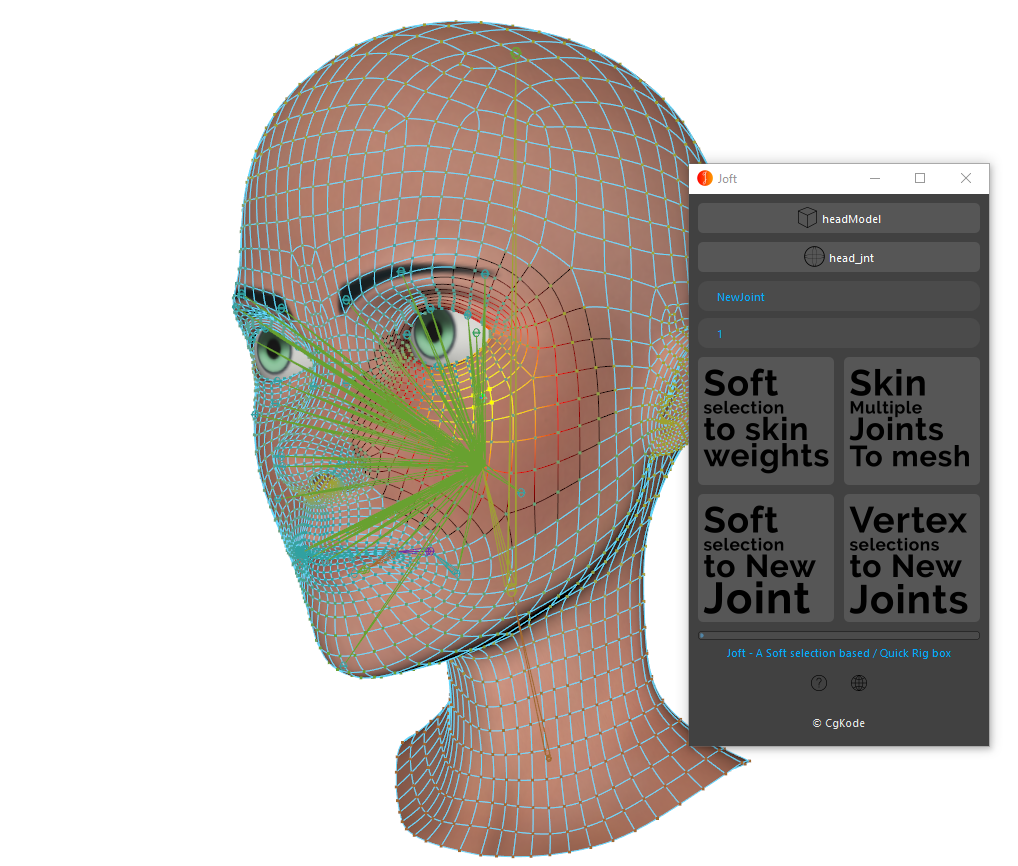Click the headModel mesh button
This screenshot has height=866, width=1018.
(838, 219)
